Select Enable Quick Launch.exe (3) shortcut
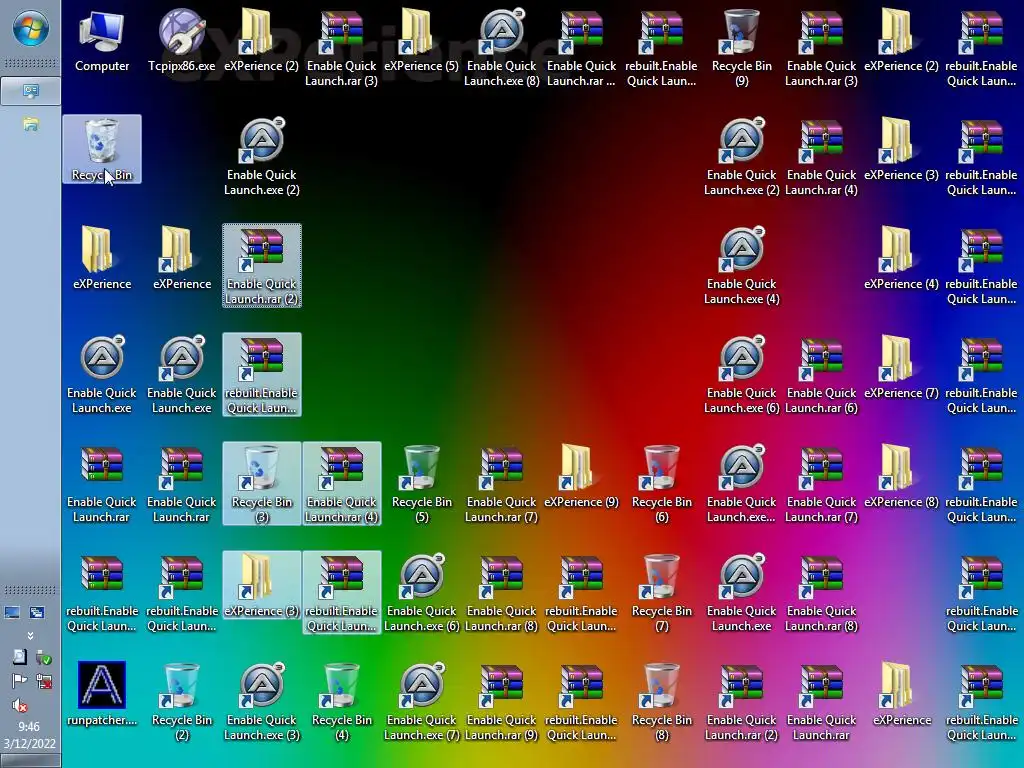The height and width of the screenshot is (768, 1024). point(262,701)
